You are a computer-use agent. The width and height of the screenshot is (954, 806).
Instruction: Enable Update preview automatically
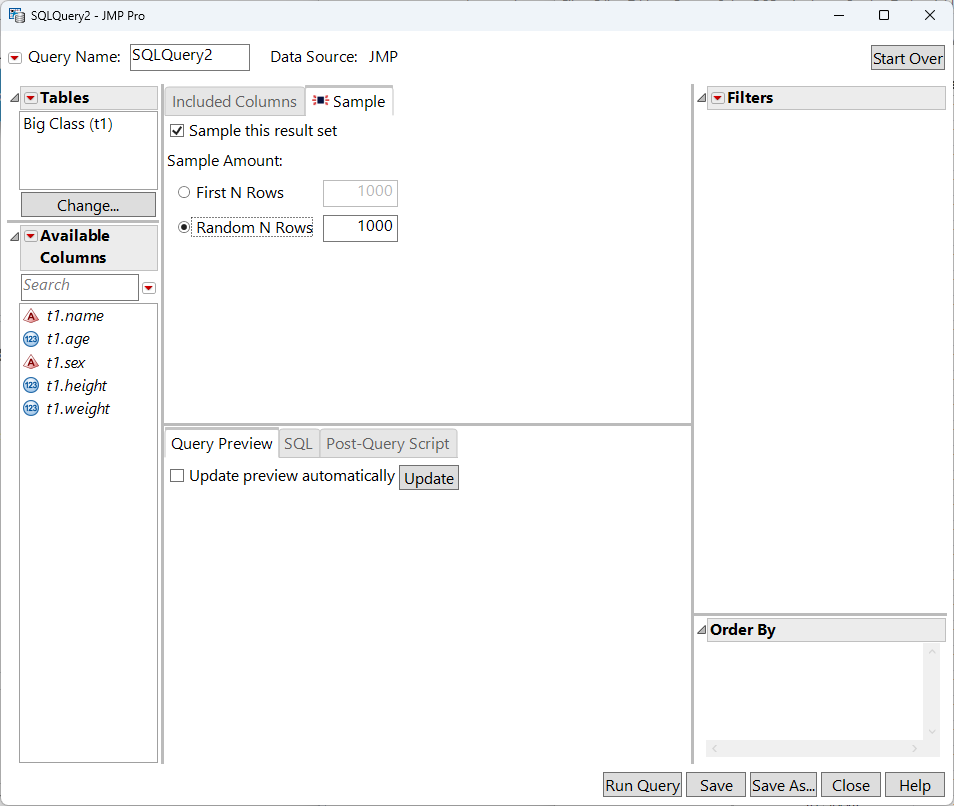(x=177, y=475)
